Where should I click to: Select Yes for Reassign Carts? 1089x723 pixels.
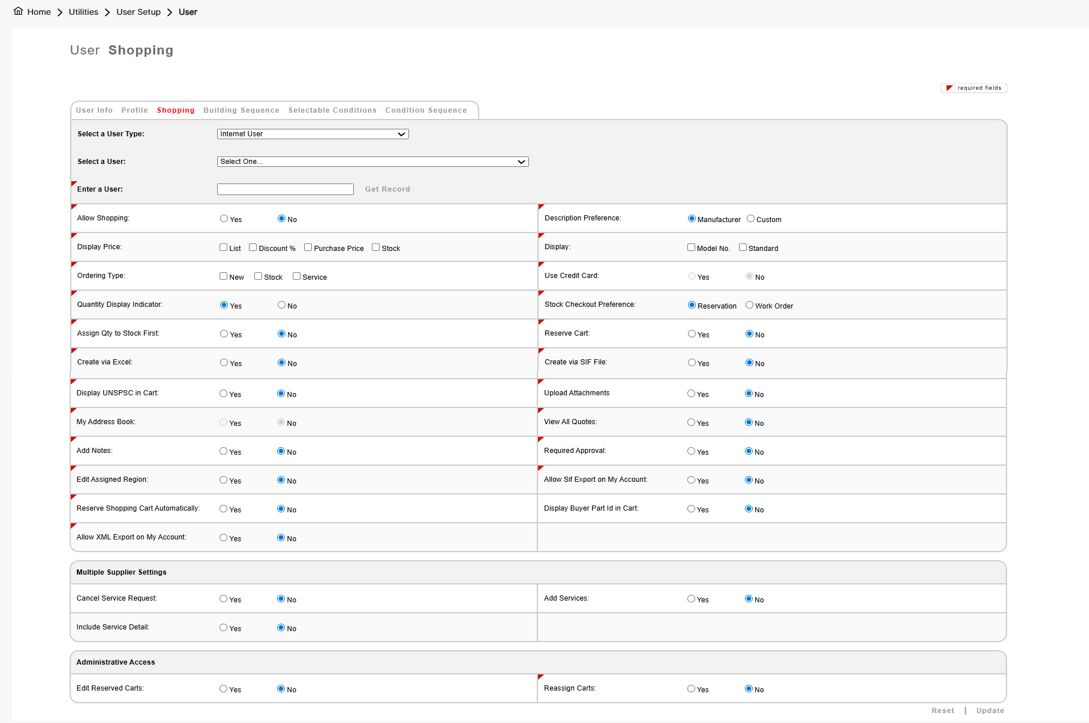pos(691,689)
